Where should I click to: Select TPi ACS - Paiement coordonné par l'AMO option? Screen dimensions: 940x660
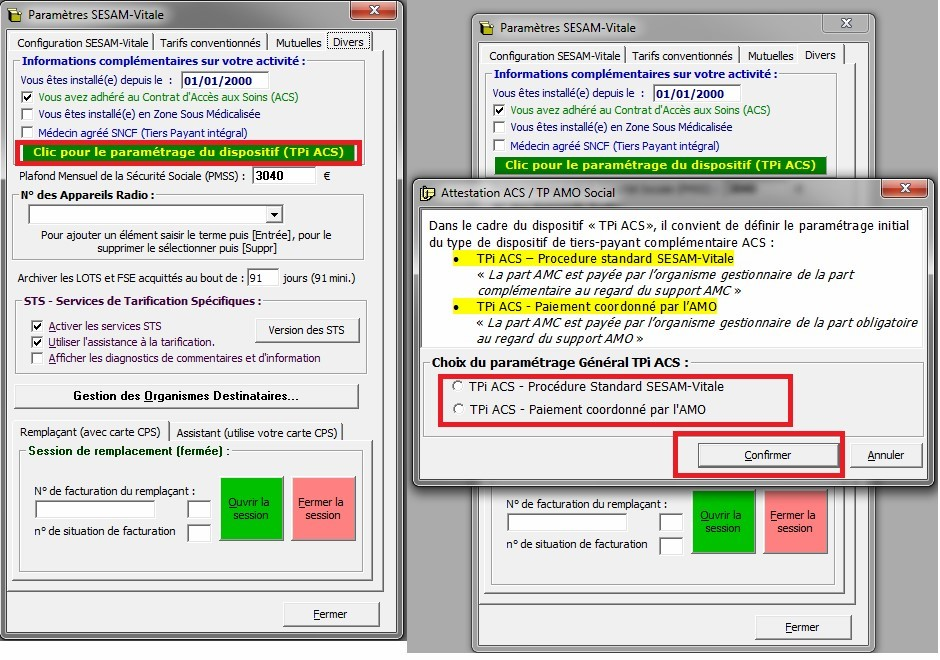click(x=458, y=409)
